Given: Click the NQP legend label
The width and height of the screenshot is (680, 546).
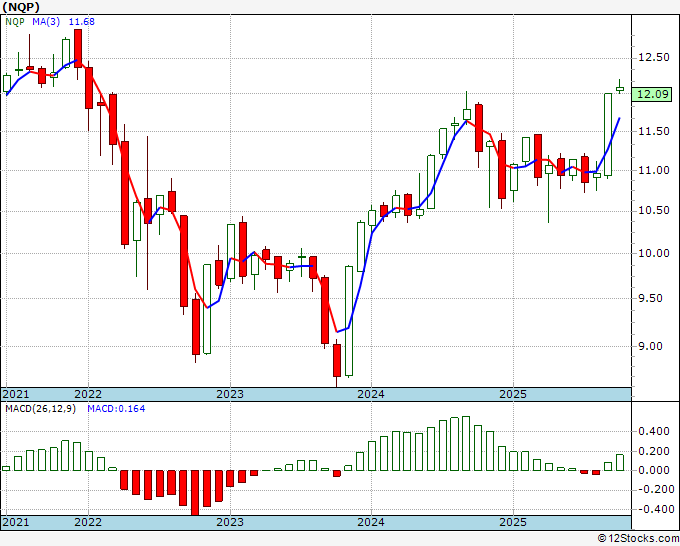Looking at the screenshot, I should 15,22.
